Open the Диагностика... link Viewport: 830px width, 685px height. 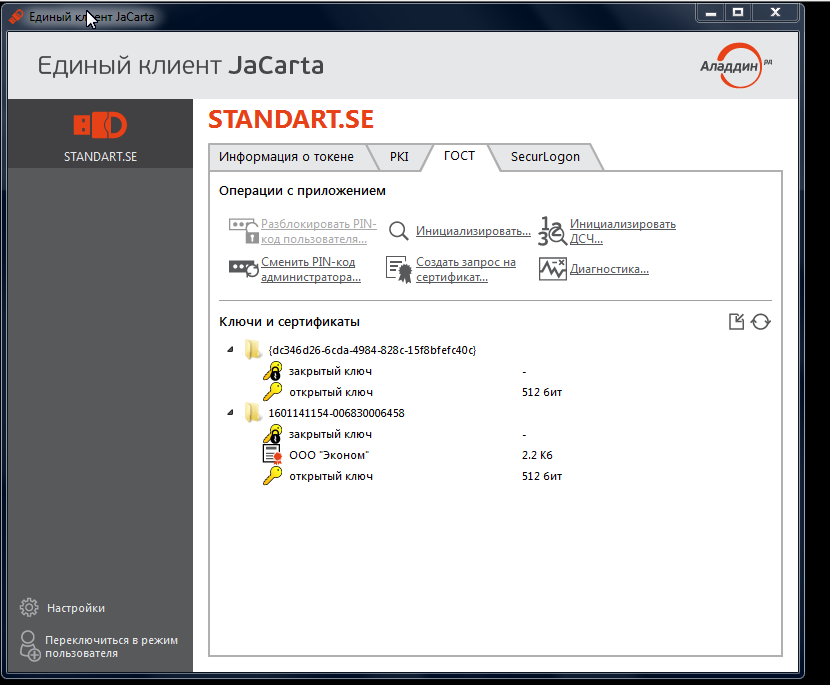click(609, 269)
